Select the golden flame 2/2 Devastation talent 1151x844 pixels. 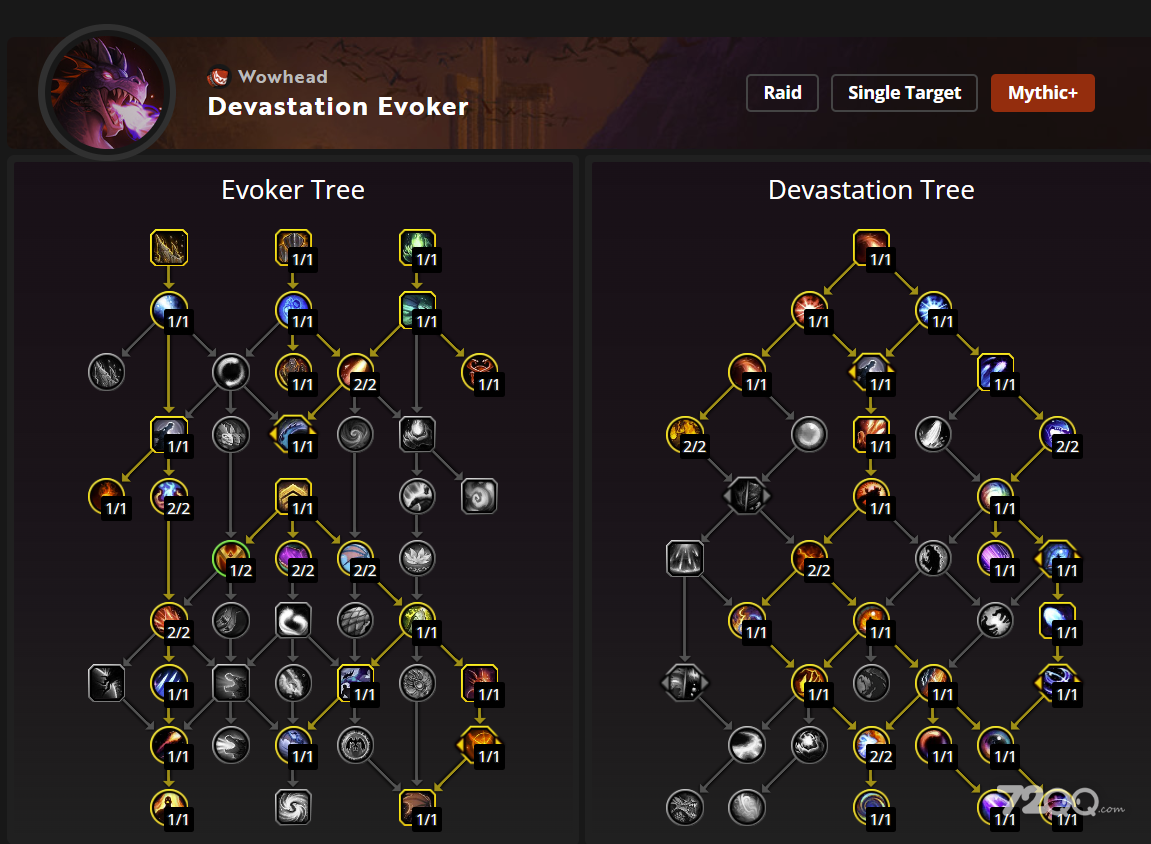coord(685,434)
